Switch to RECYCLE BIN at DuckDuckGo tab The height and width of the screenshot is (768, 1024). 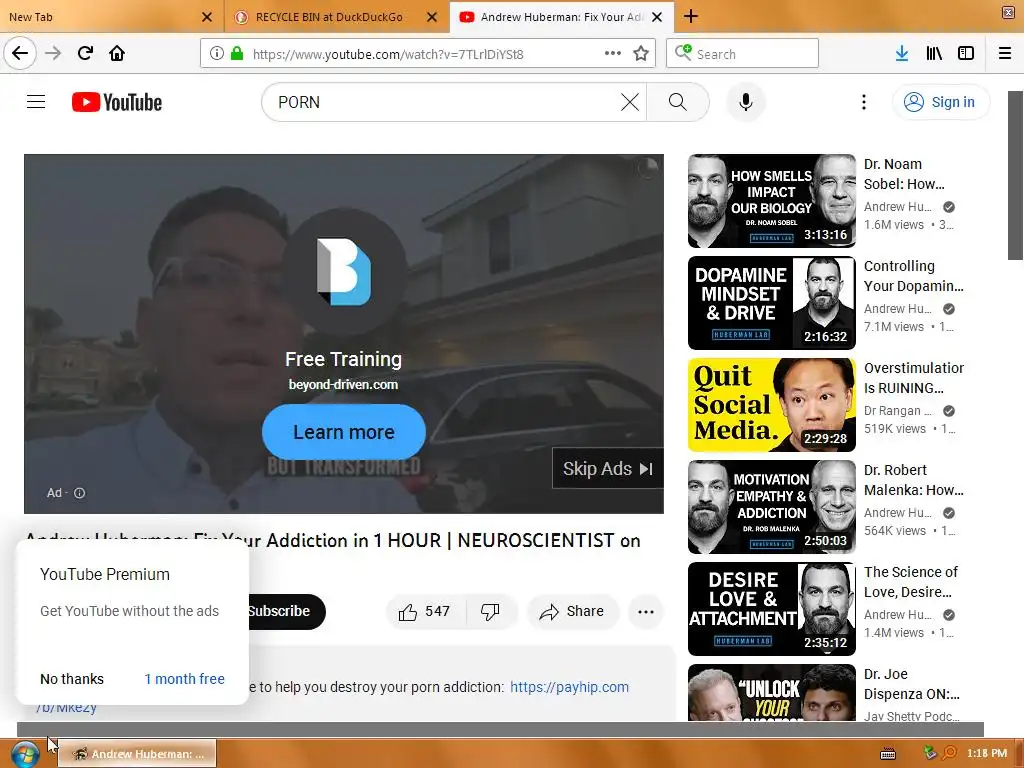coord(328,16)
